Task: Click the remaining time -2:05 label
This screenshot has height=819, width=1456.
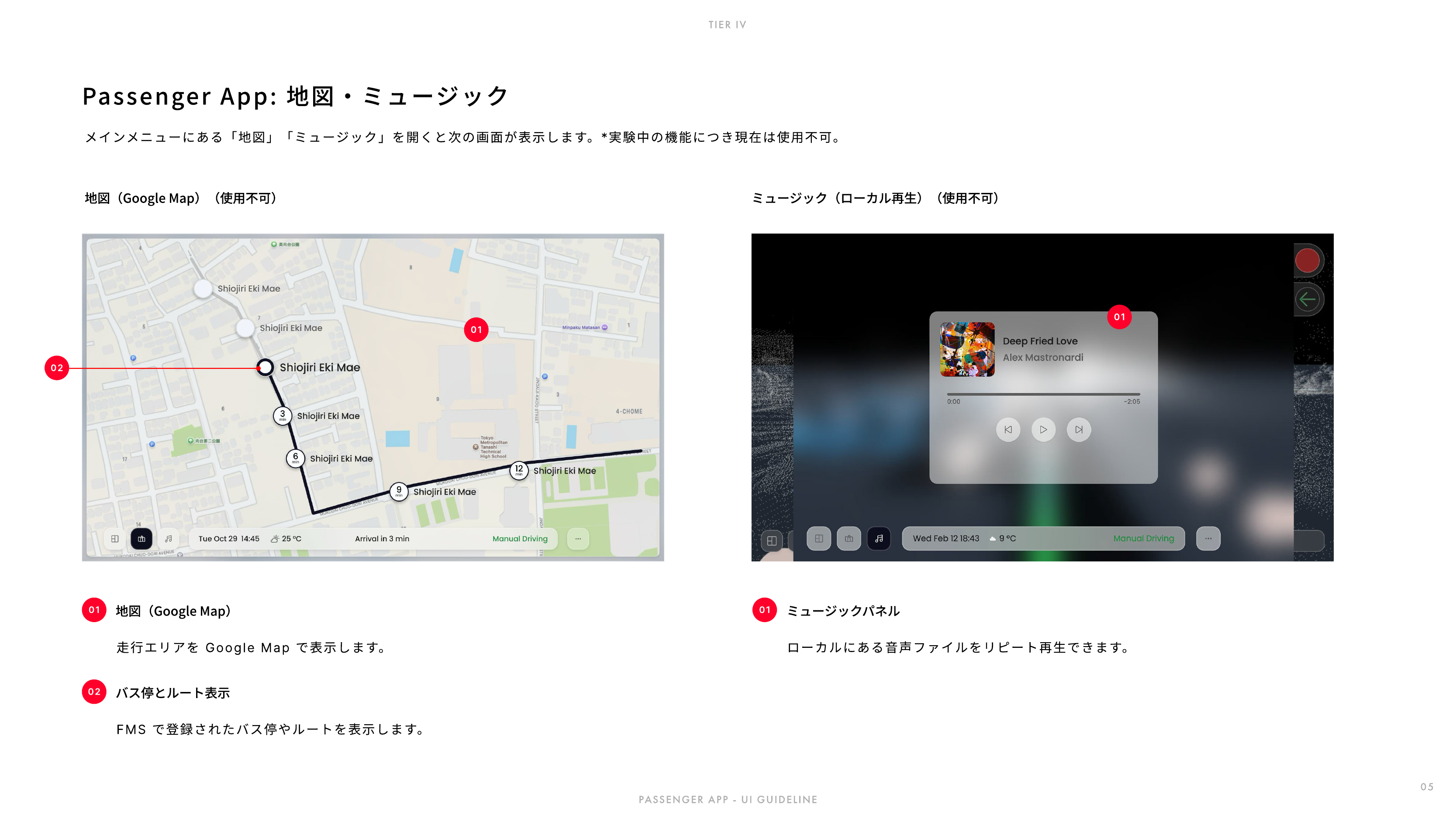Action: coord(1132,402)
